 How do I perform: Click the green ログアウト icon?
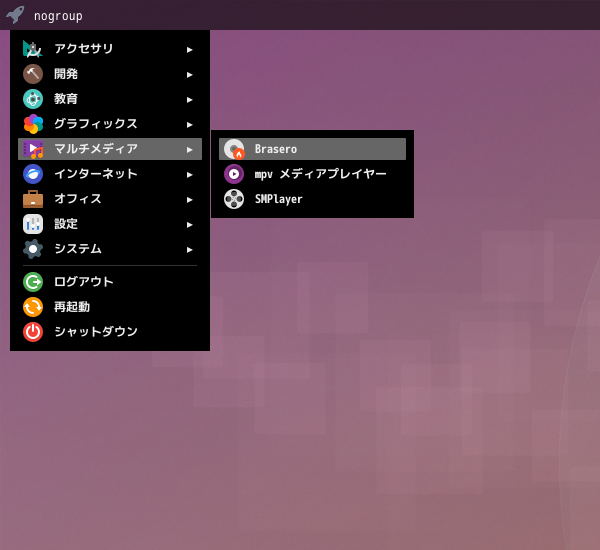tap(33, 282)
